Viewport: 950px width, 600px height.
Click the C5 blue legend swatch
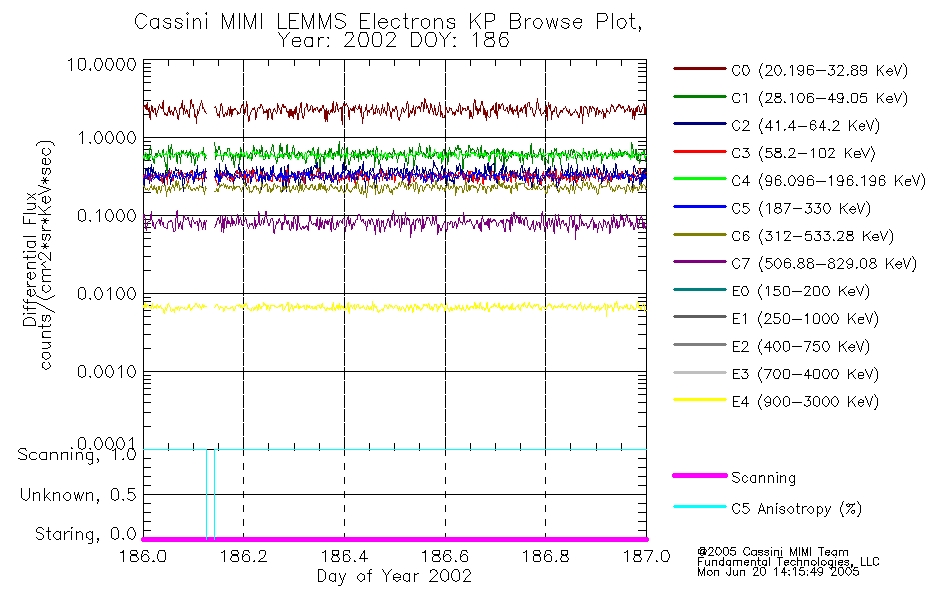click(699, 207)
